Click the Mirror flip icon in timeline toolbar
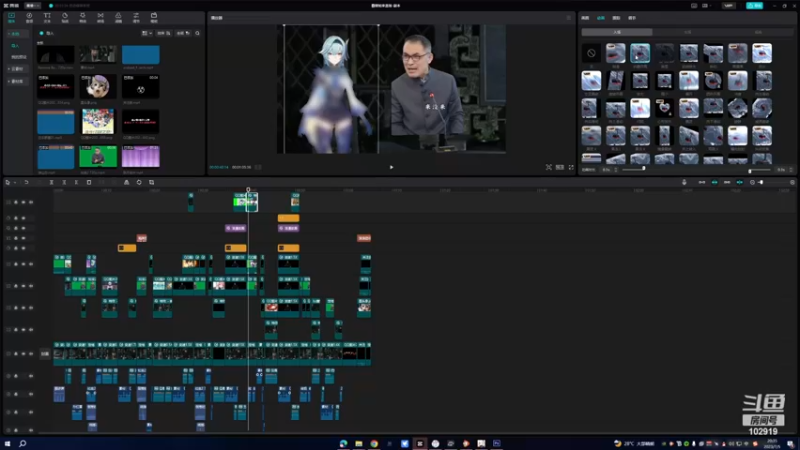800x450 pixels. click(x=127, y=182)
